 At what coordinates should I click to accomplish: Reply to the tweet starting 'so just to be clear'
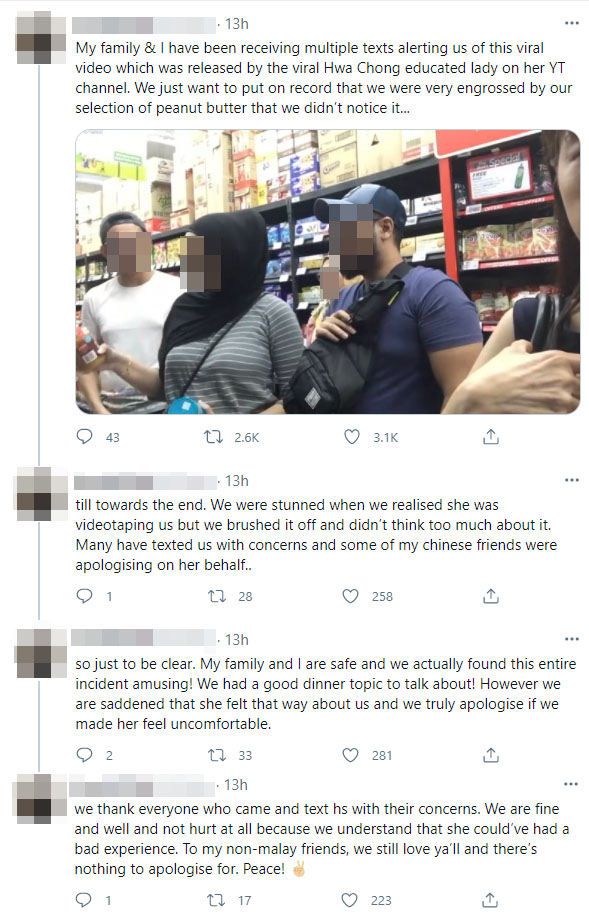pos(85,755)
